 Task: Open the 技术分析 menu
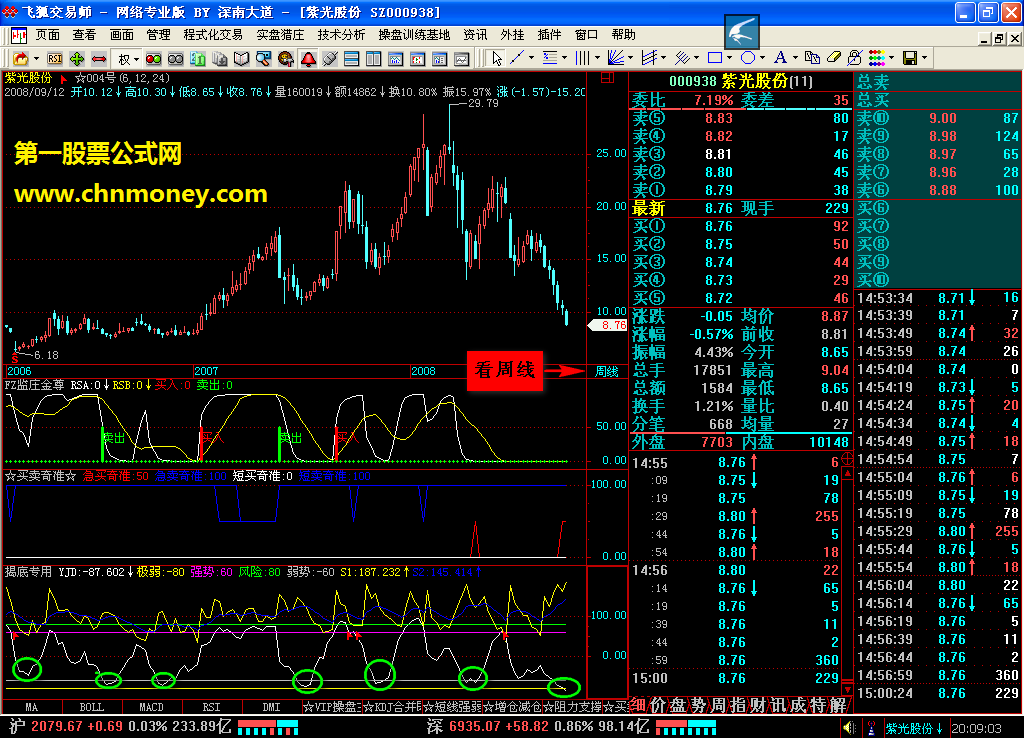coord(342,35)
